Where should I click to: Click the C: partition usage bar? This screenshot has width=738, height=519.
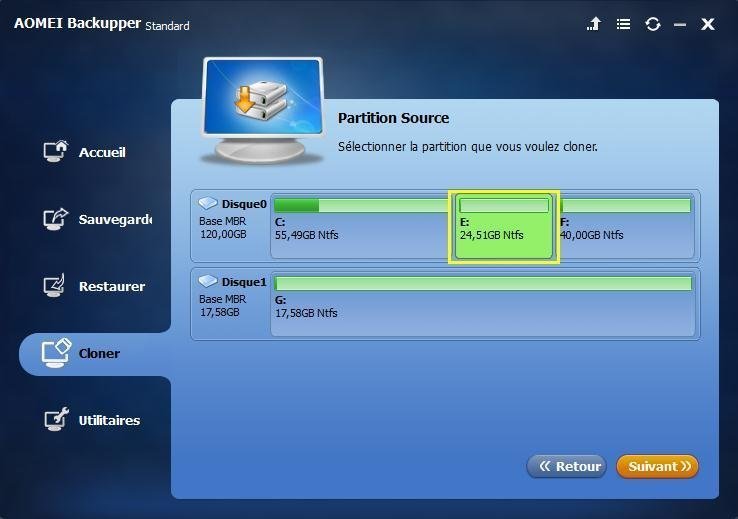(x=361, y=205)
